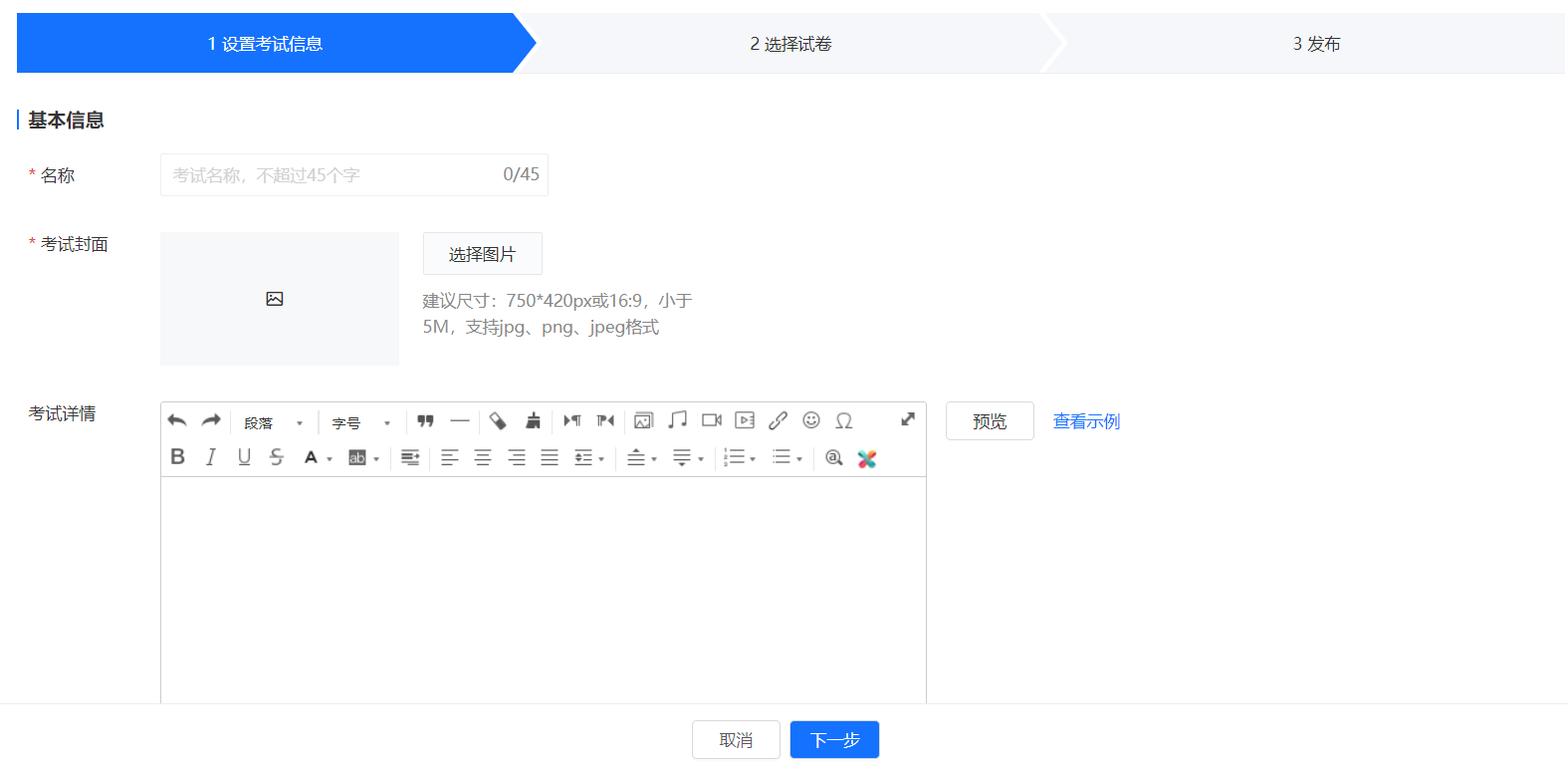Click the 预览 preview button

[x=990, y=421]
